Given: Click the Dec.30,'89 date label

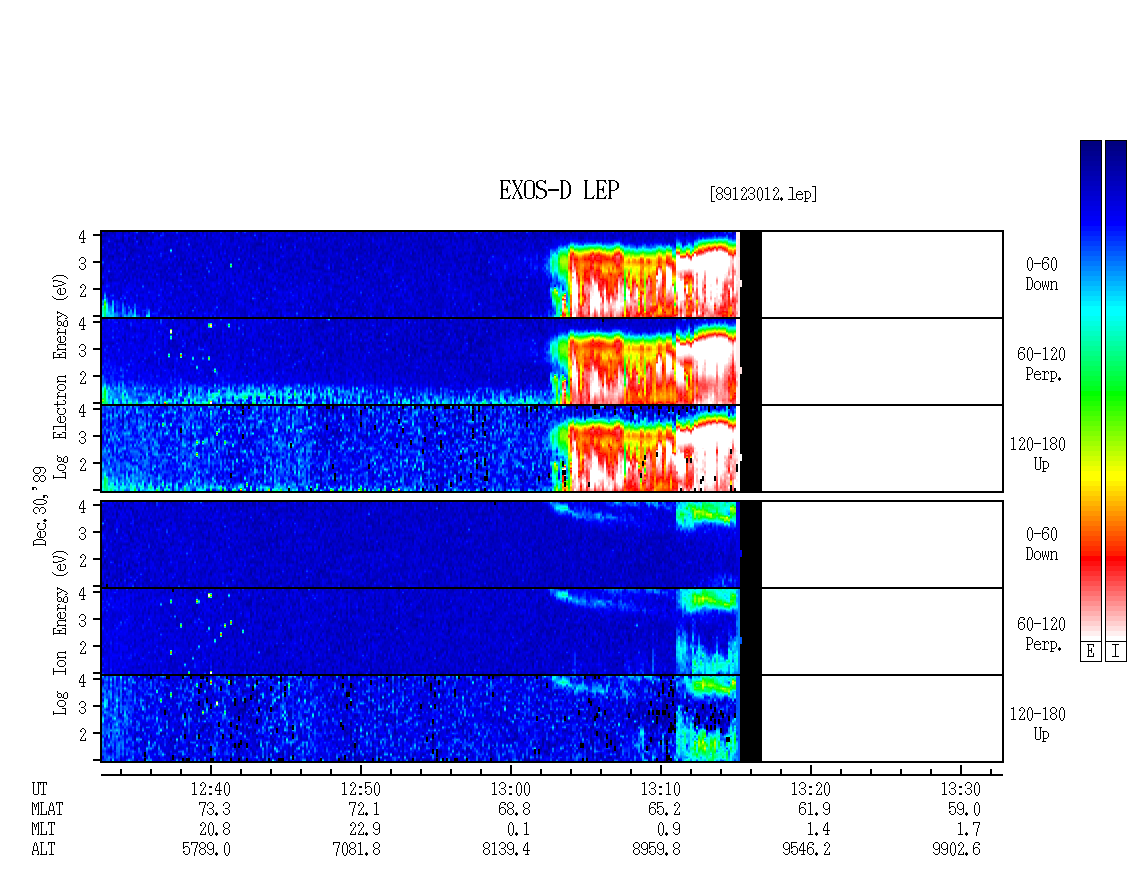Looking at the screenshot, I should coord(40,506).
